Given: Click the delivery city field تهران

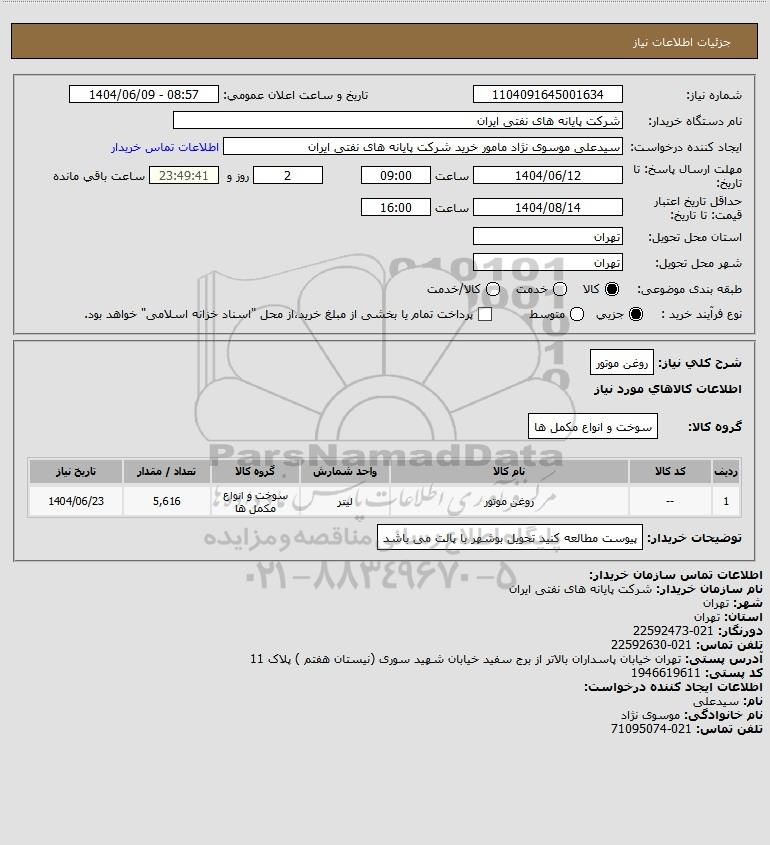Looking at the screenshot, I should pyautogui.click(x=547, y=262).
